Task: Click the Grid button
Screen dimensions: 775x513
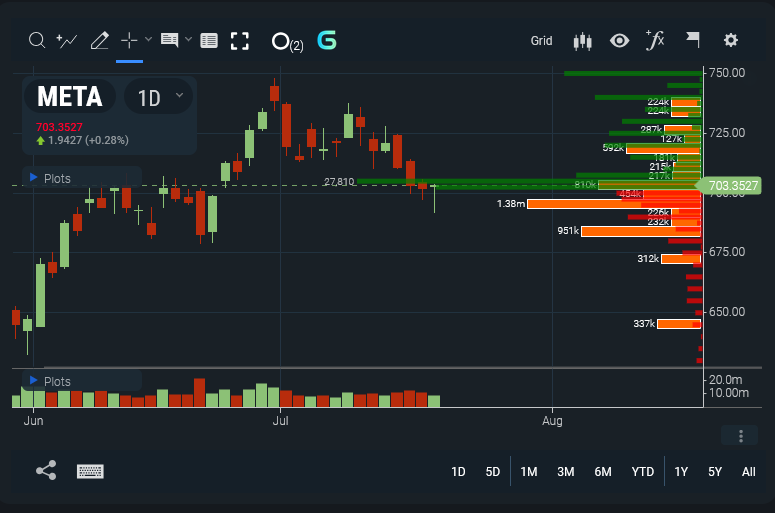Action: 541,41
